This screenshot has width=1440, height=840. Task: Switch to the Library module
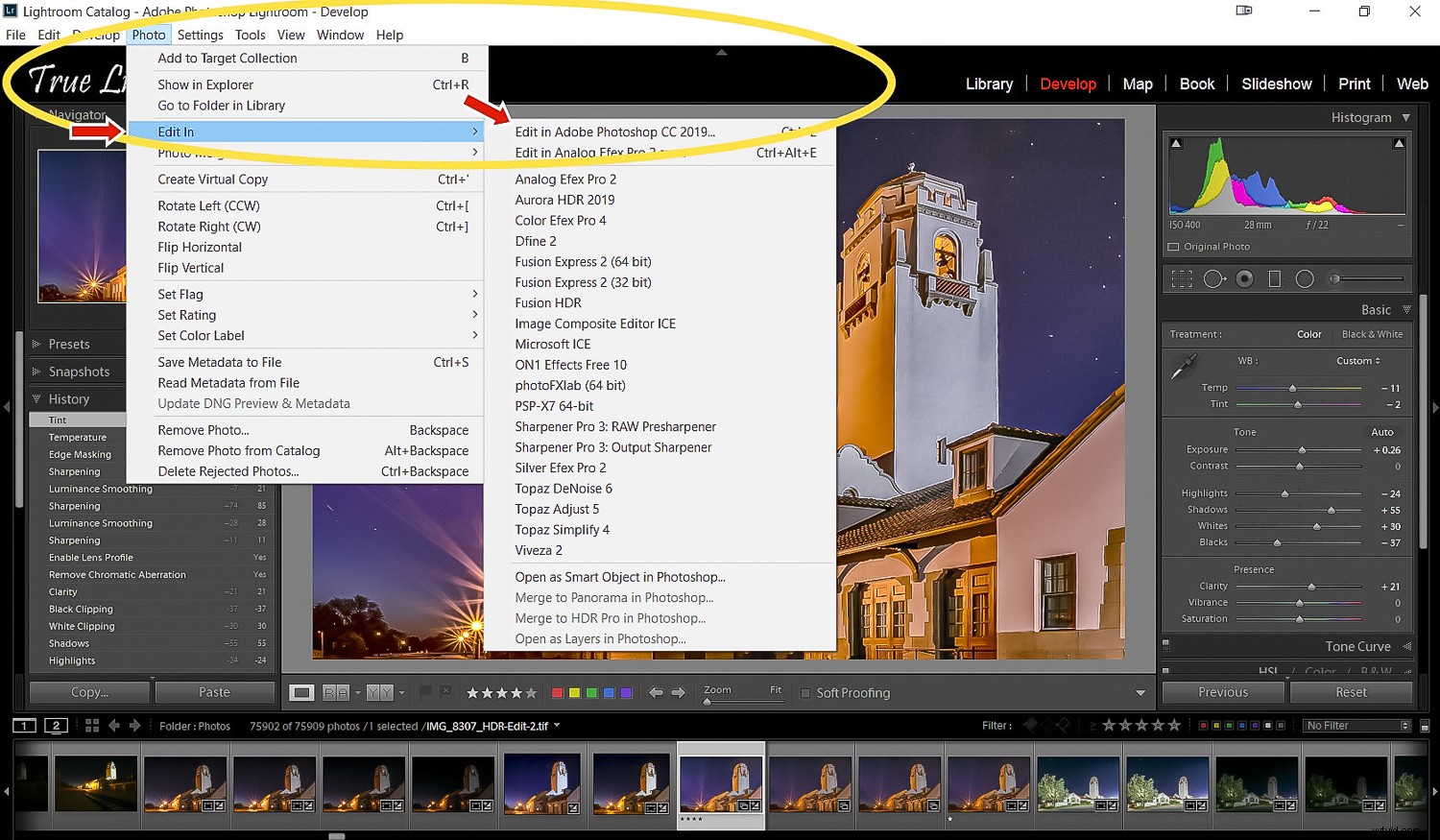(989, 84)
